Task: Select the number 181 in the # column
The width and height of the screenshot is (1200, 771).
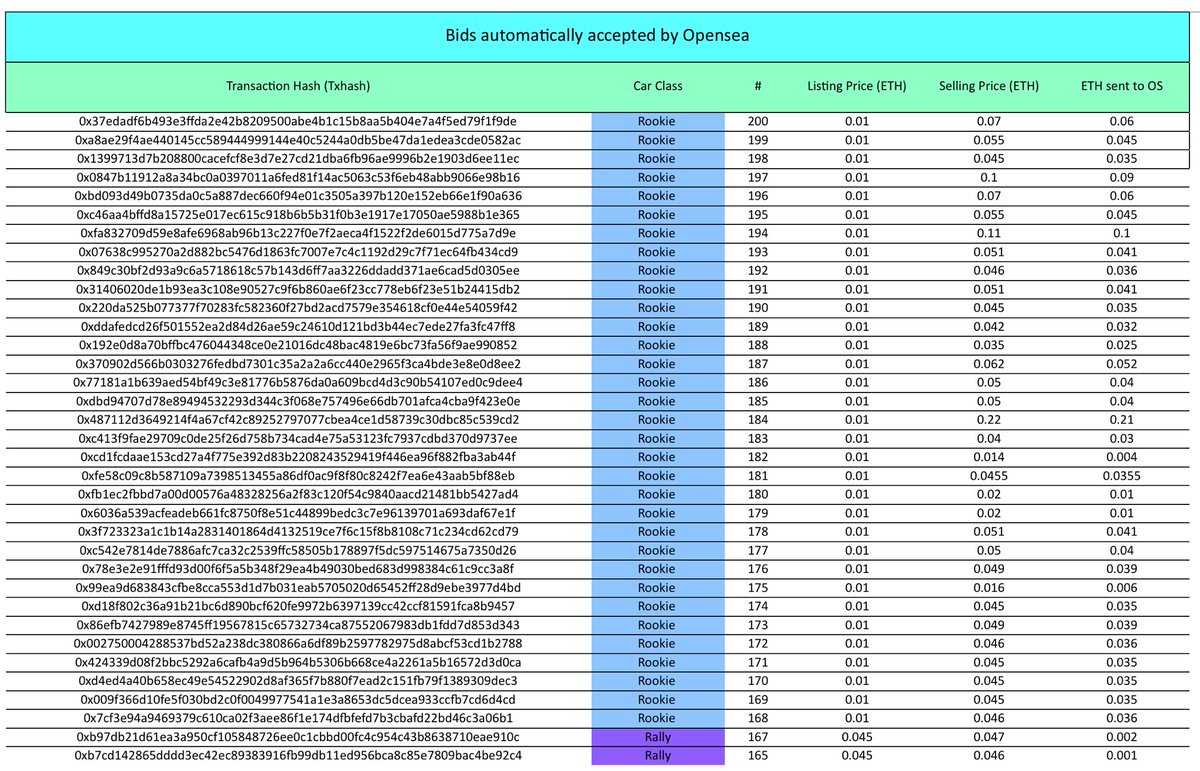Action: click(758, 475)
